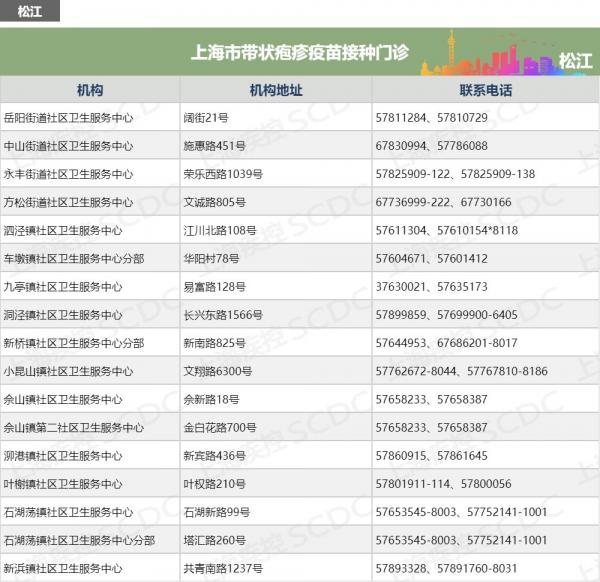Click phone 57899859、57699900-6405
Viewport: 600px width, 582px height.
click(447, 315)
